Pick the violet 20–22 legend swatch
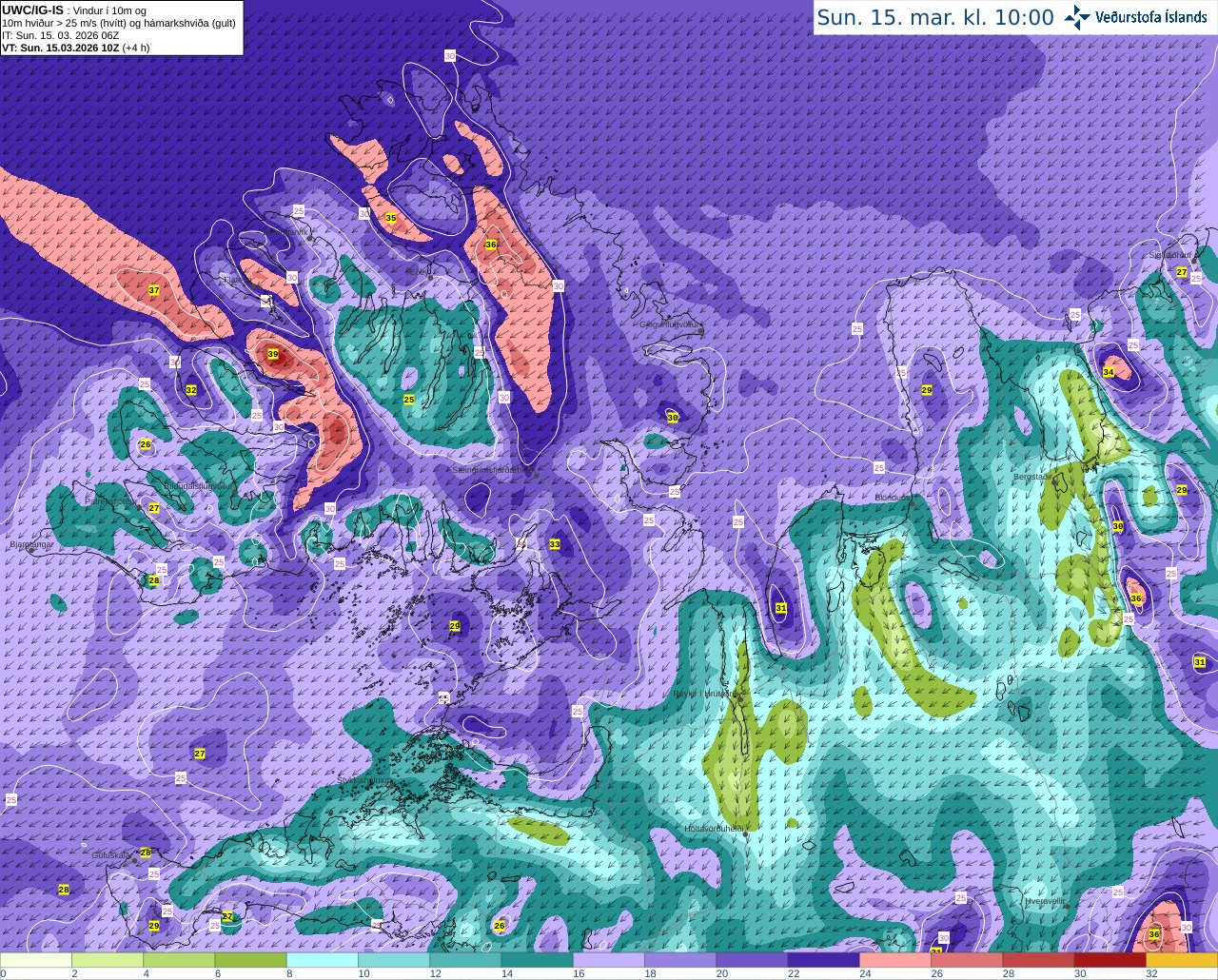Image resolution: width=1218 pixels, height=980 pixels. tap(751, 960)
